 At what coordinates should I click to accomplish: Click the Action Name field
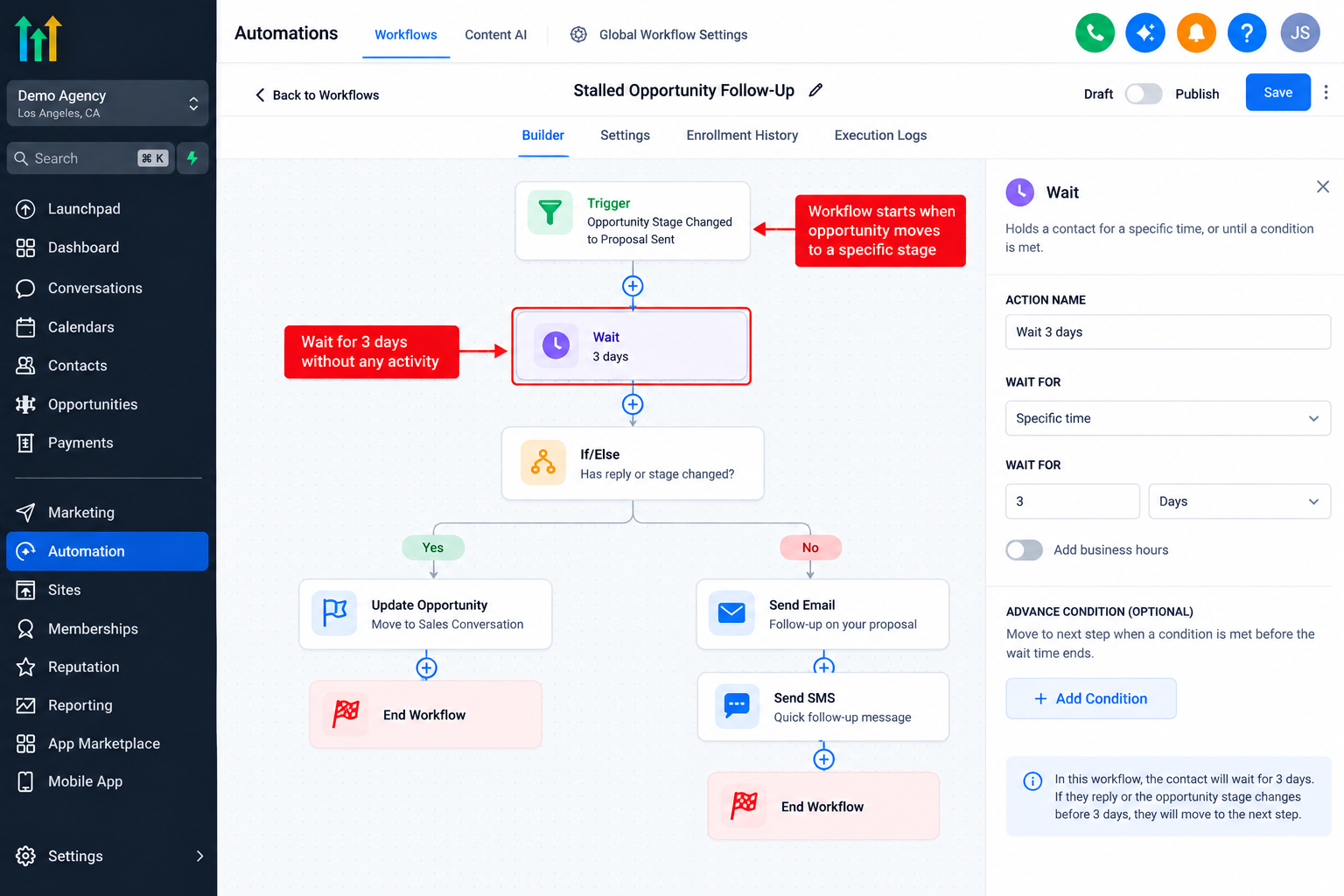pos(1168,332)
